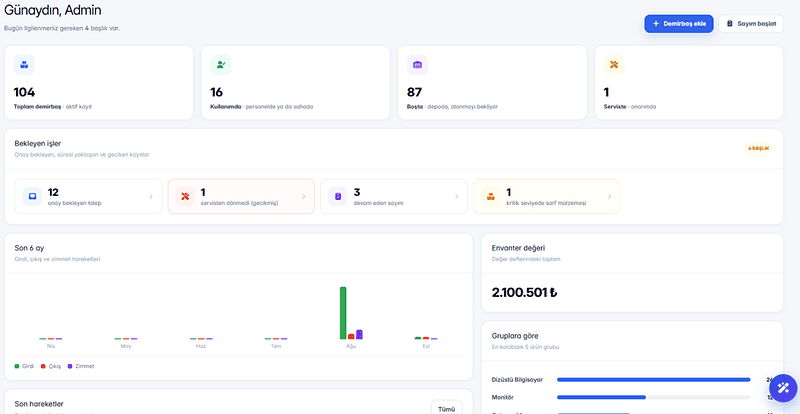
Task: Click the Günaydın, Admin heading
Action: (53, 10)
